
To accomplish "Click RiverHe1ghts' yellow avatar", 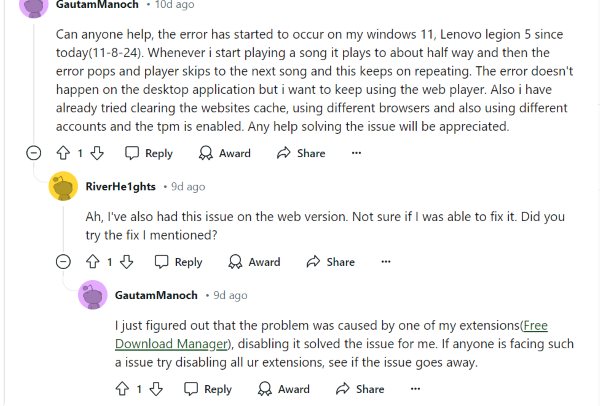I will pyautogui.click(x=63, y=187).
